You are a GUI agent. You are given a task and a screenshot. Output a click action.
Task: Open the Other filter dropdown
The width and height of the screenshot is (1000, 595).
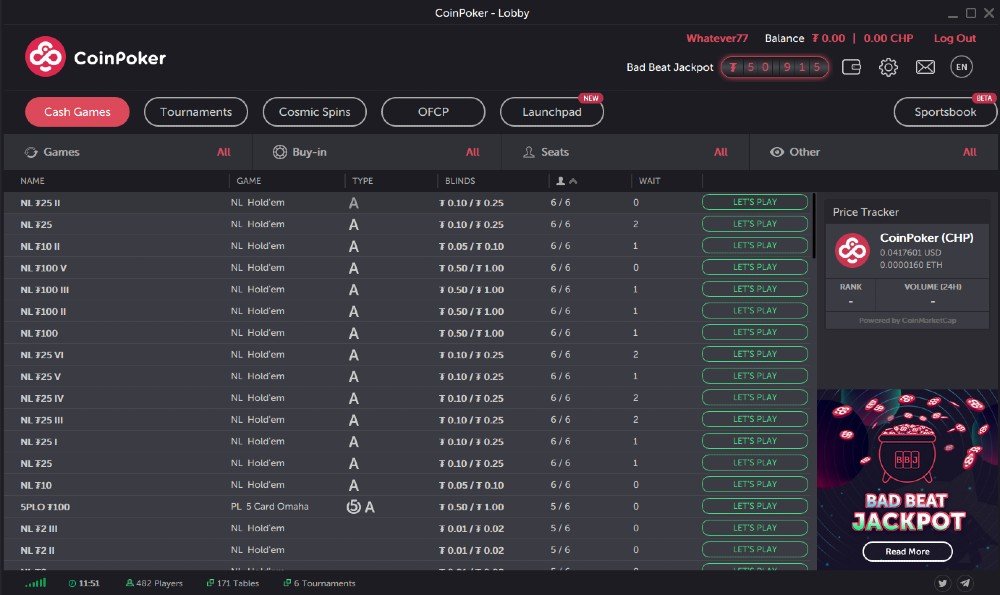(874, 152)
